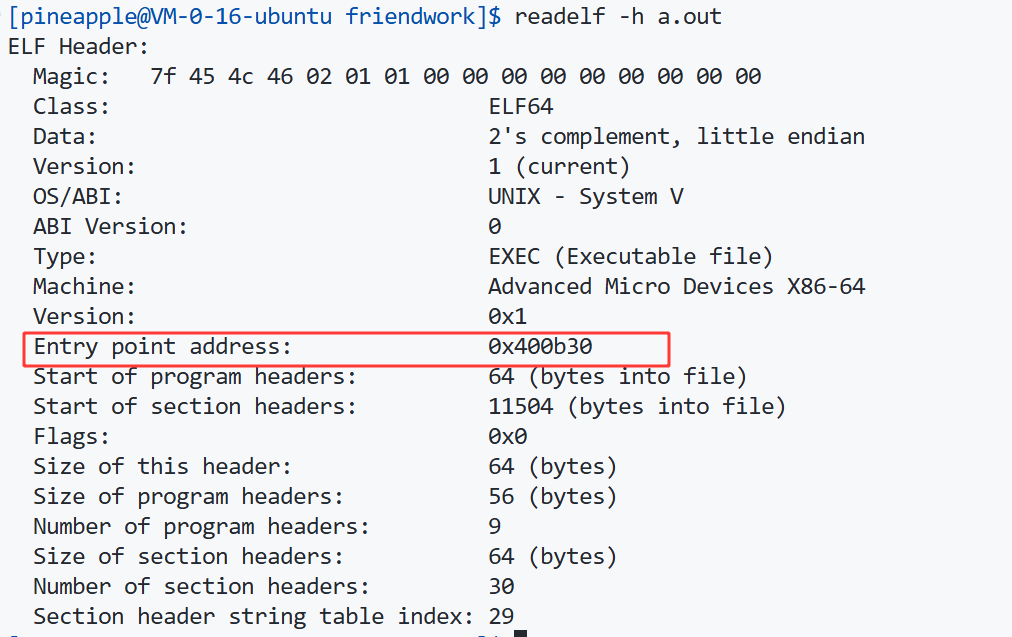Click the Class value ELF64
Screen dimensions: 1012x637
[x=521, y=106]
